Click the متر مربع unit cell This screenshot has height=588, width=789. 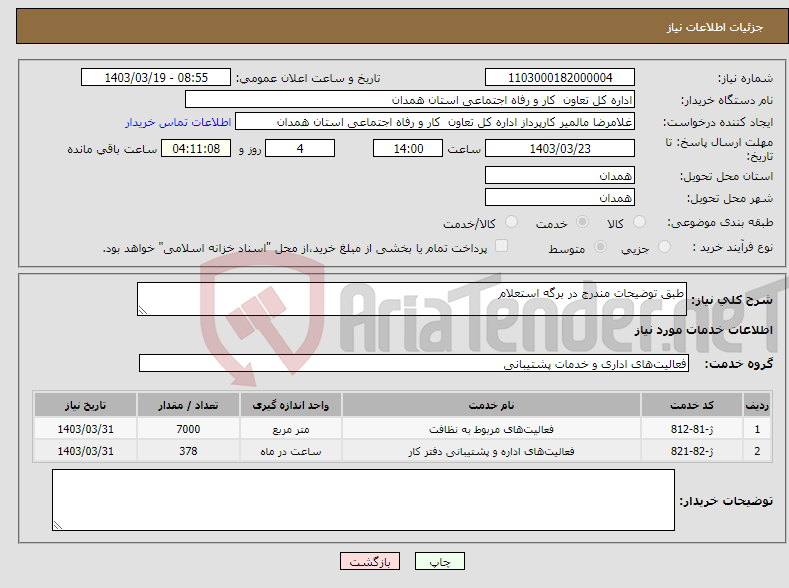tap(291, 429)
